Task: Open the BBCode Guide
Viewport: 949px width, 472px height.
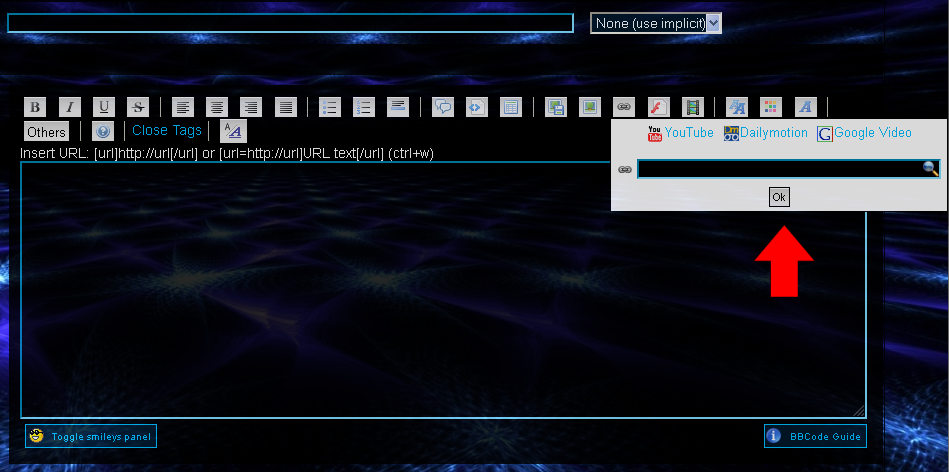Action: tap(815, 436)
